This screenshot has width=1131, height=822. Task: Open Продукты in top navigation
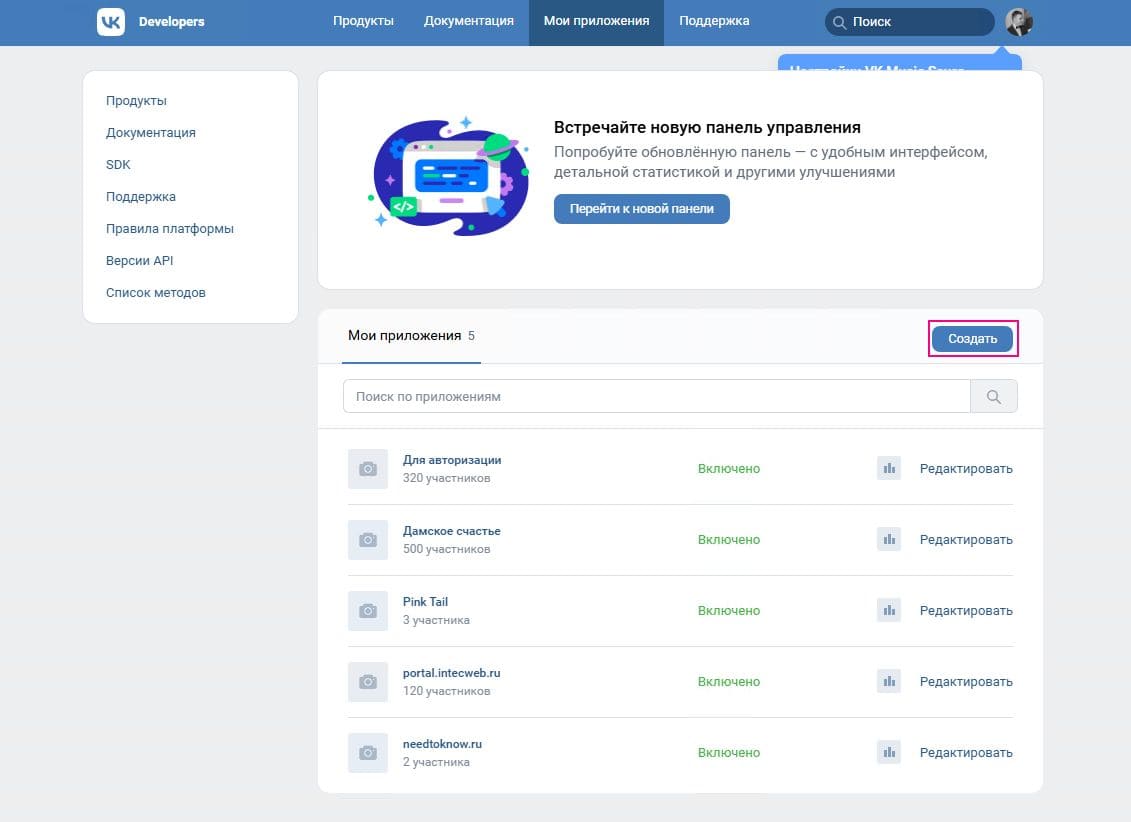[363, 21]
